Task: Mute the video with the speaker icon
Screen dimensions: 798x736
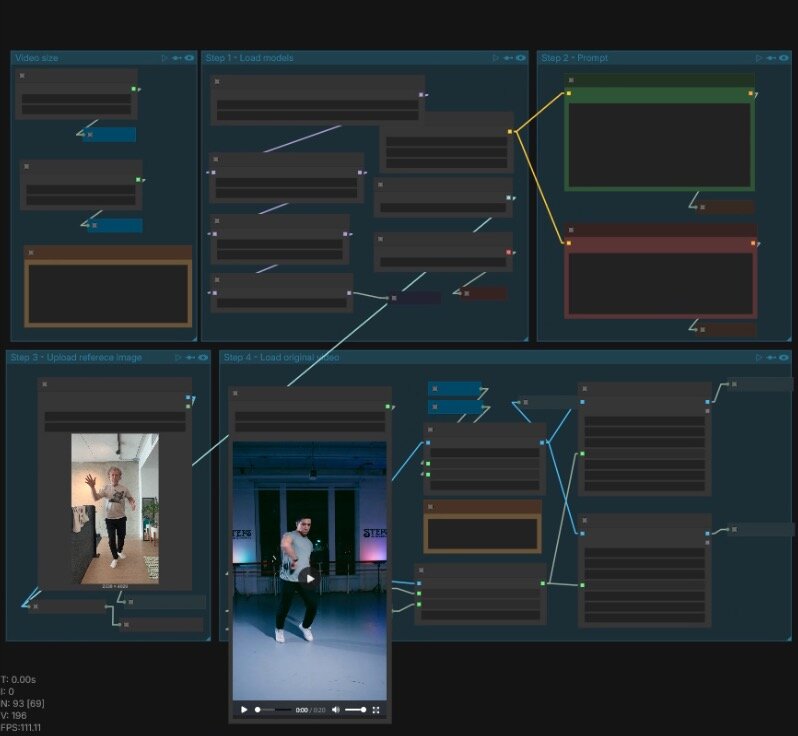Action: pos(336,710)
